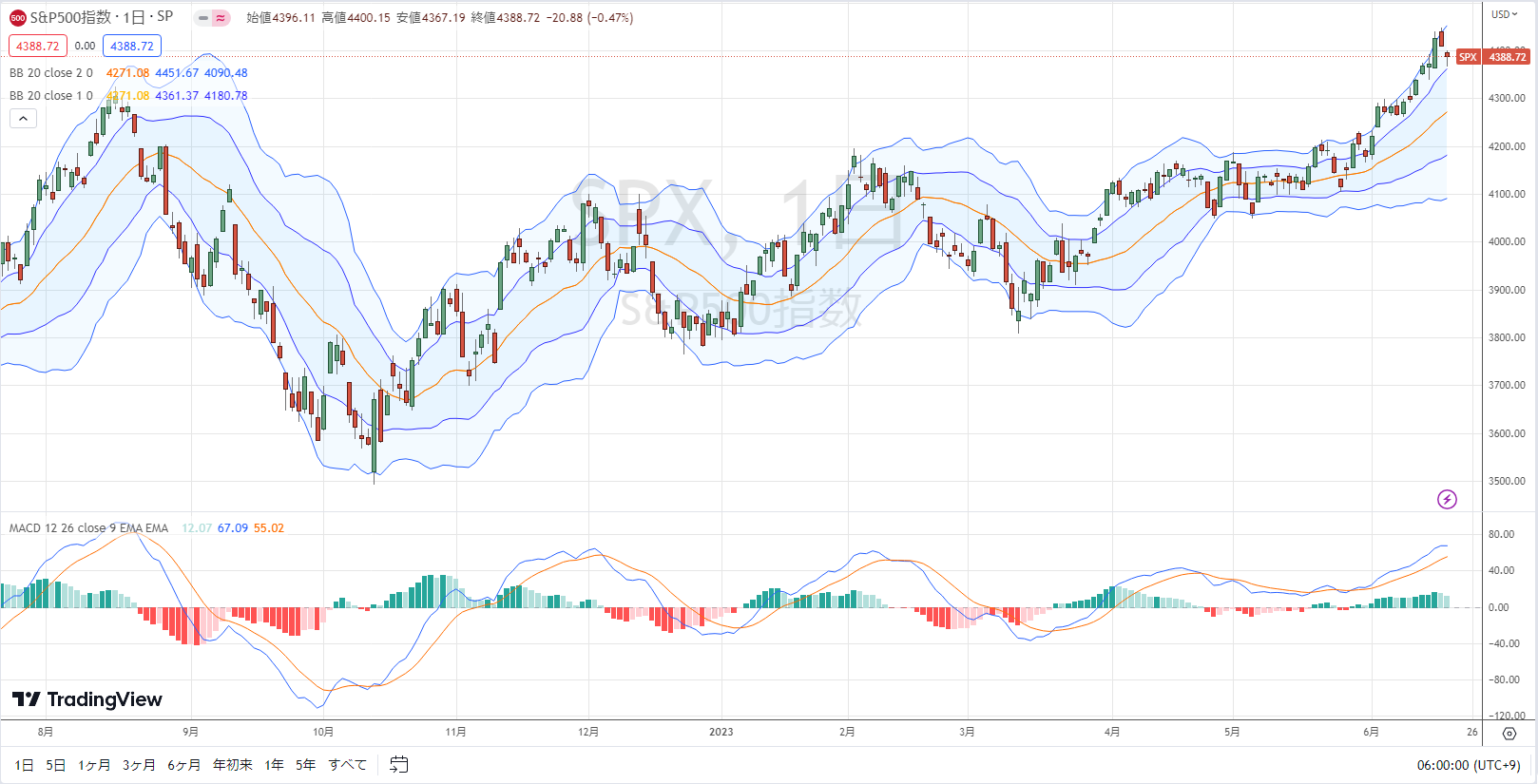Click the 26 date label on the time axis
The height and width of the screenshot is (784, 1538).
point(1471,732)
